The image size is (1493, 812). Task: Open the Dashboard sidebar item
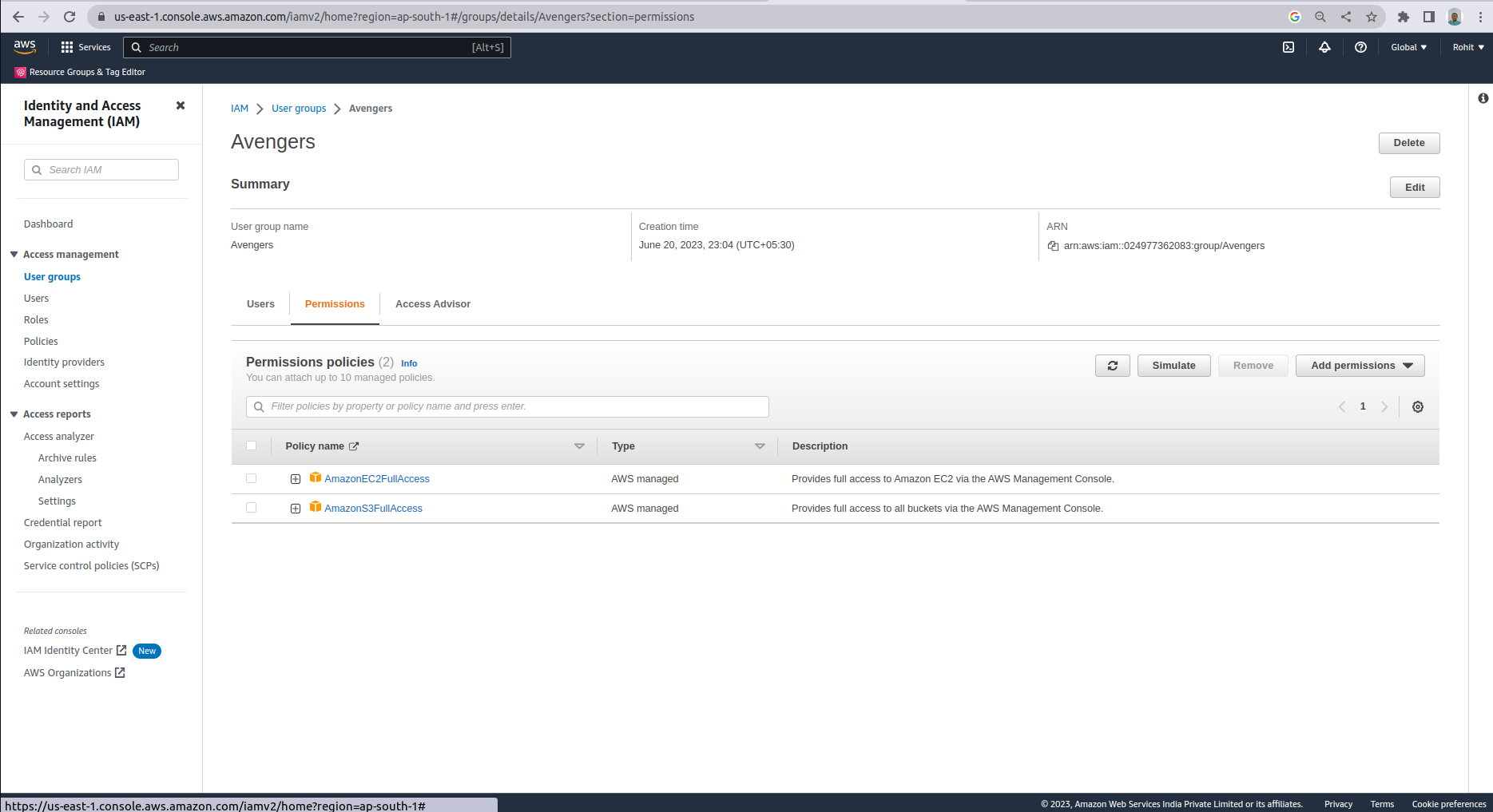(48, 224)
